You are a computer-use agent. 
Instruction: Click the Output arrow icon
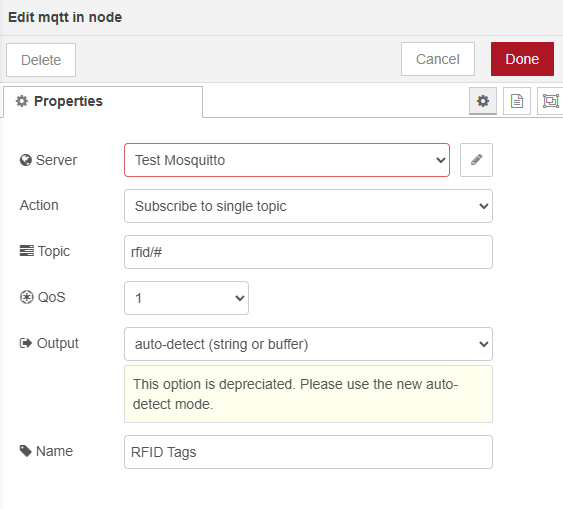[x=26, y=343]
